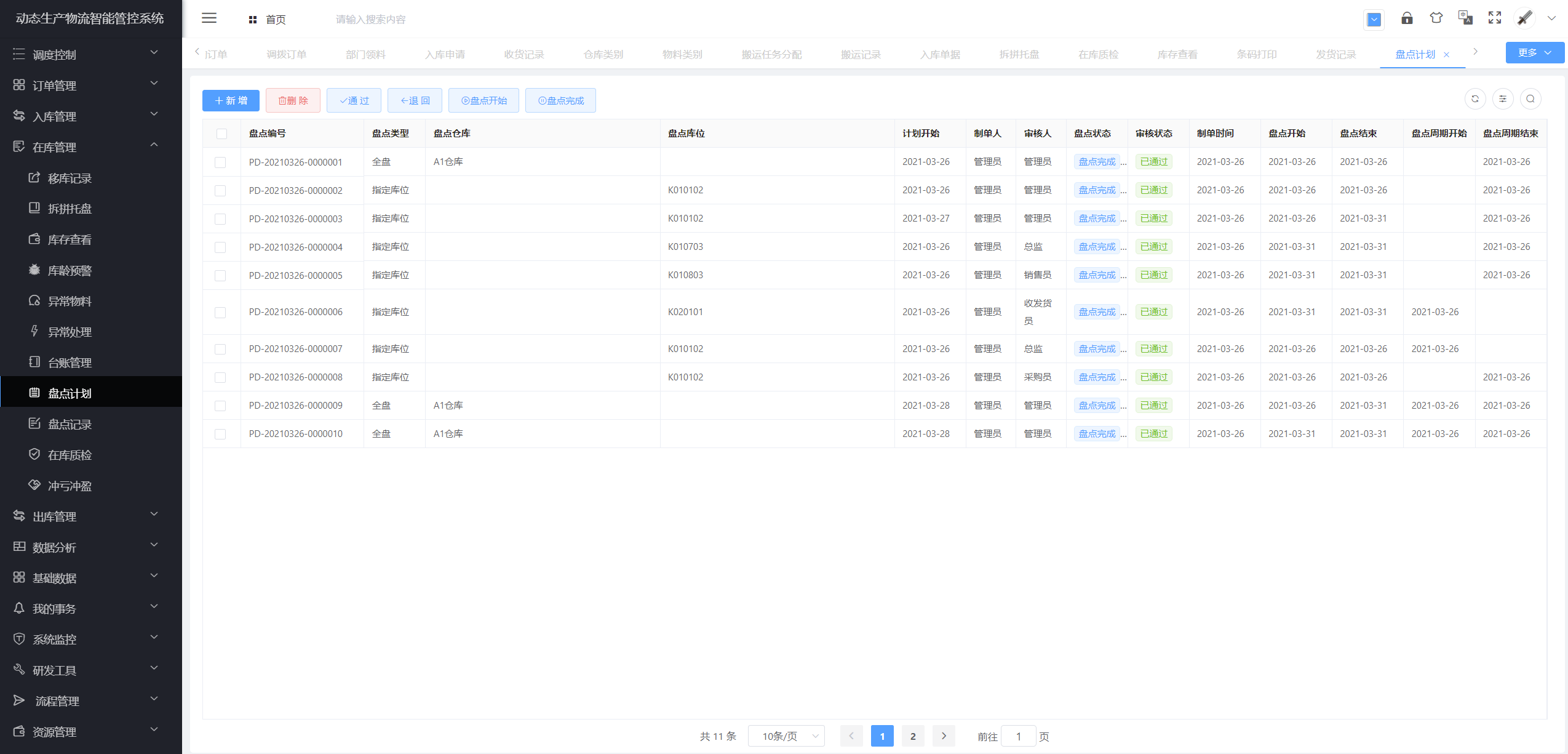The image size is (1568, 754).
Task: Check the row PD-20210326-0000005
Action: (x=220, y=276)
